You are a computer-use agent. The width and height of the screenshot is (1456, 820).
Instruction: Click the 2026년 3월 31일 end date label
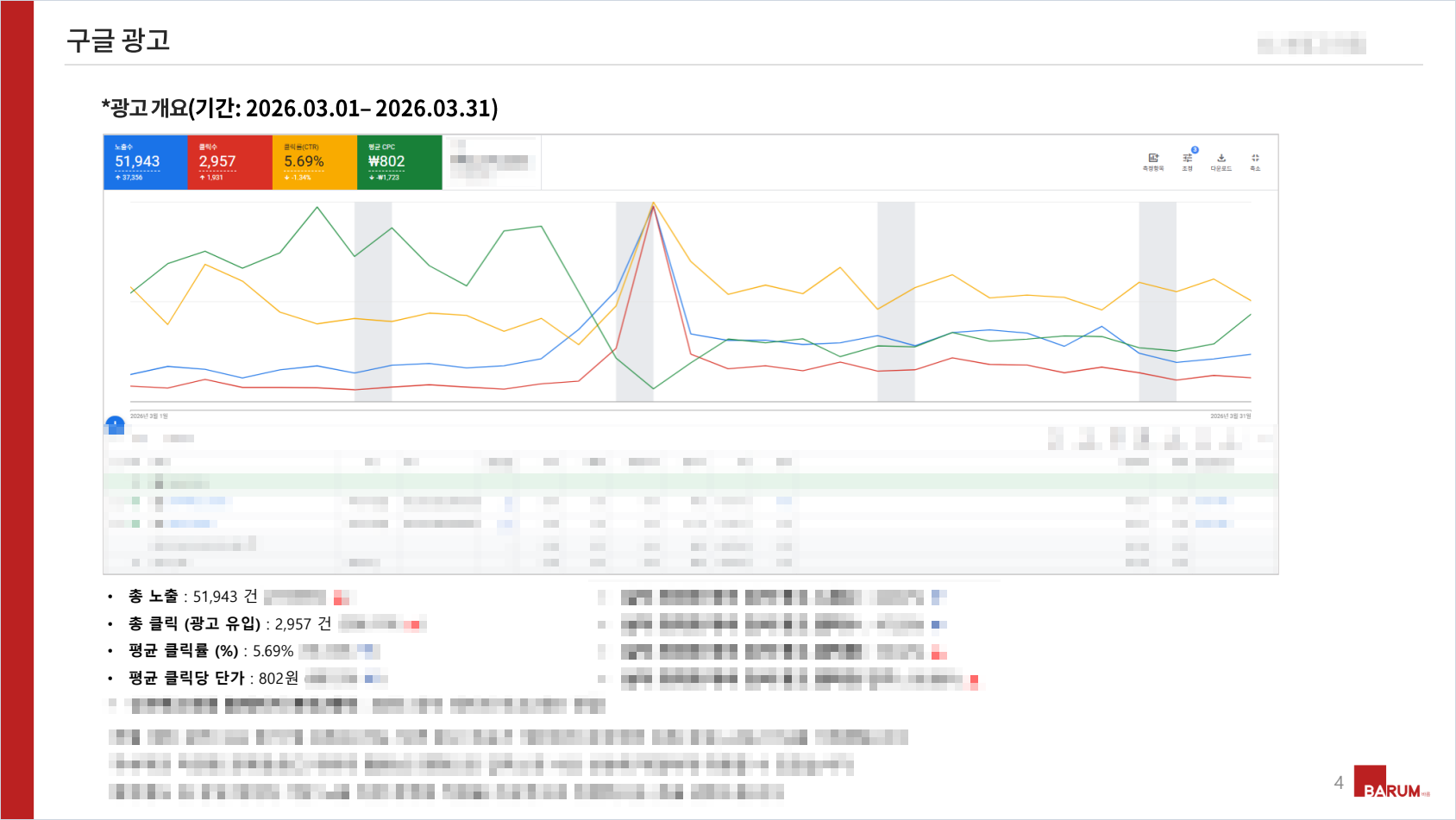pos(1230,416)
